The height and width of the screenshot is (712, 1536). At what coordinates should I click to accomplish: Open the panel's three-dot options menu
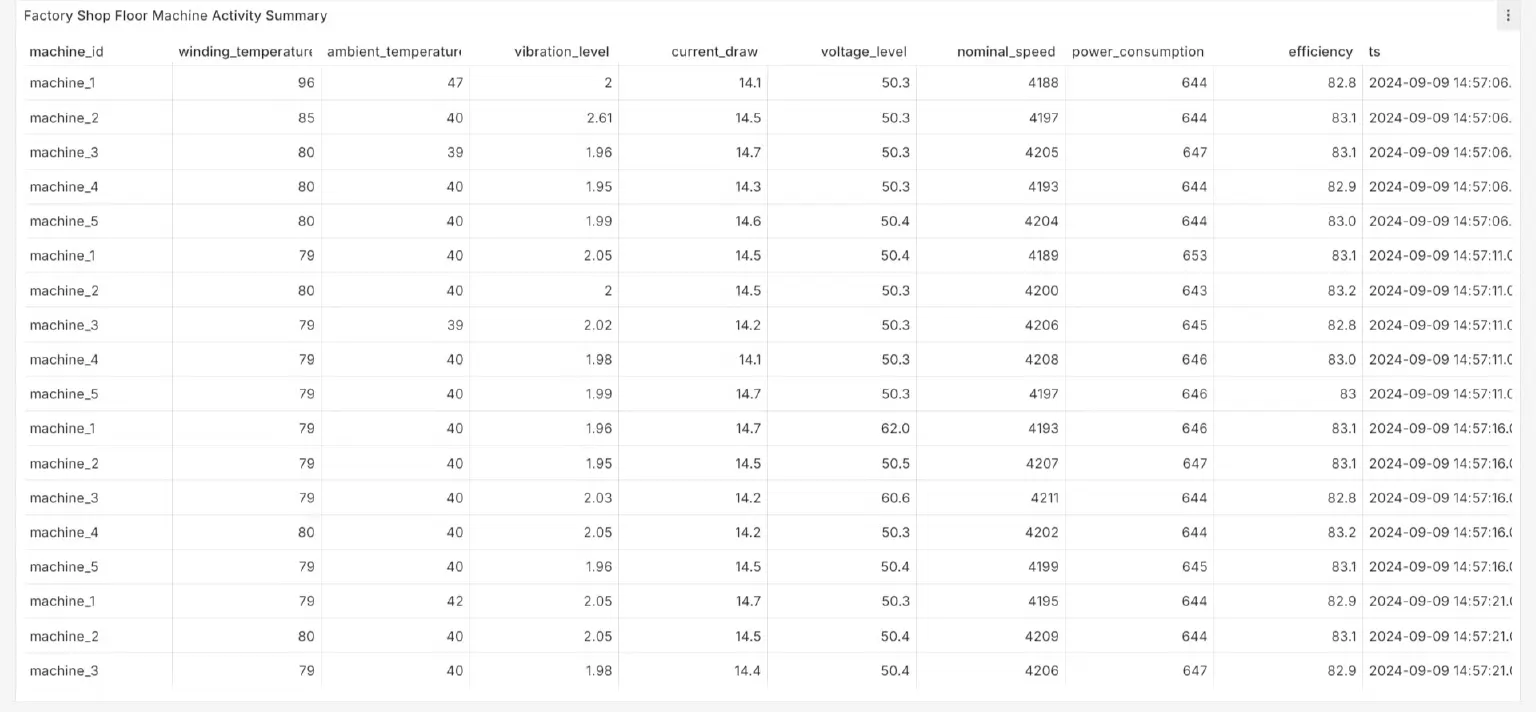coord(1508,16)
